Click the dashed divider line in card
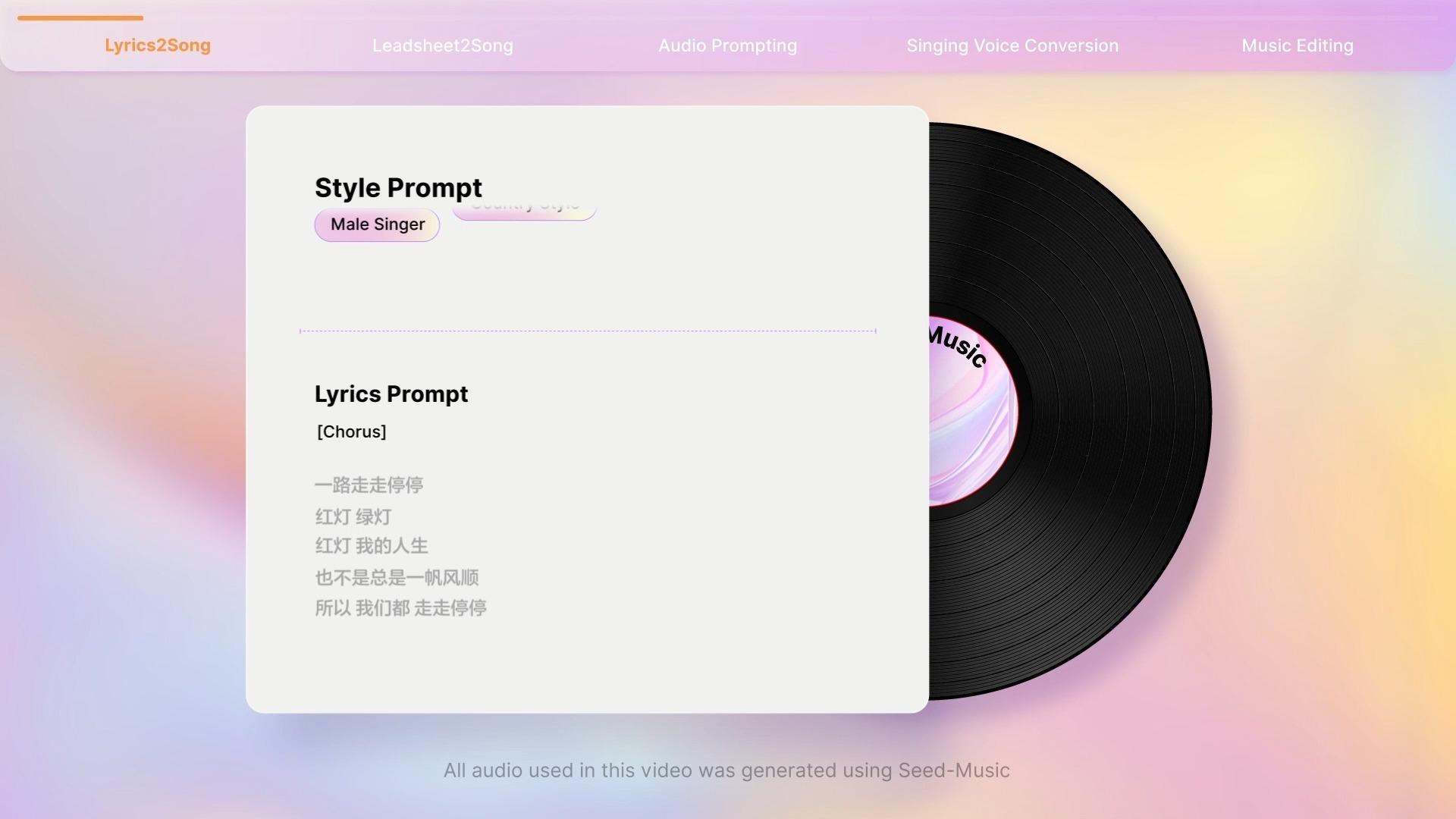 (588, 331)
